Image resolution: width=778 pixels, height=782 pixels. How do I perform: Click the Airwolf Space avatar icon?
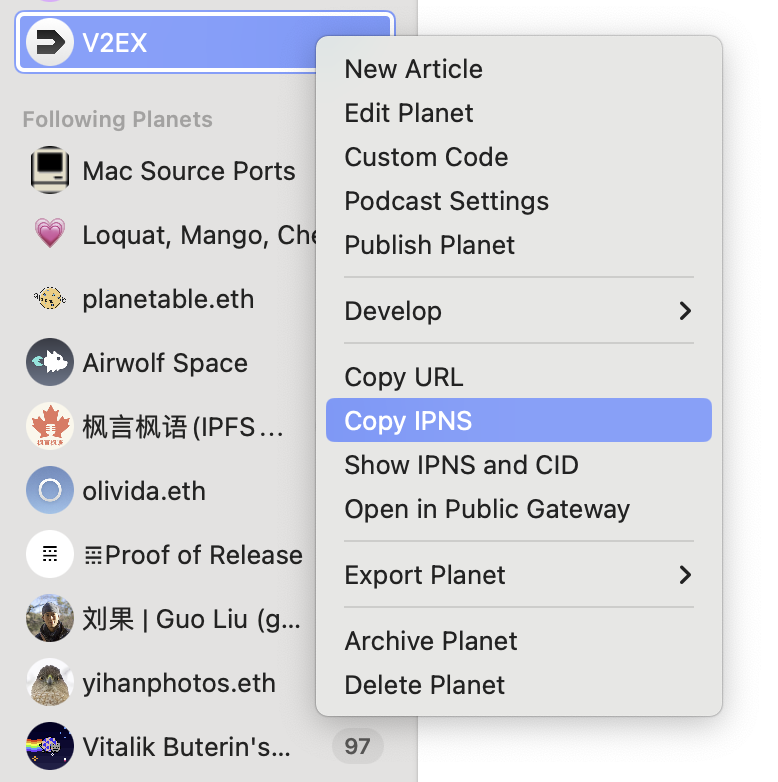pos(49,363)
